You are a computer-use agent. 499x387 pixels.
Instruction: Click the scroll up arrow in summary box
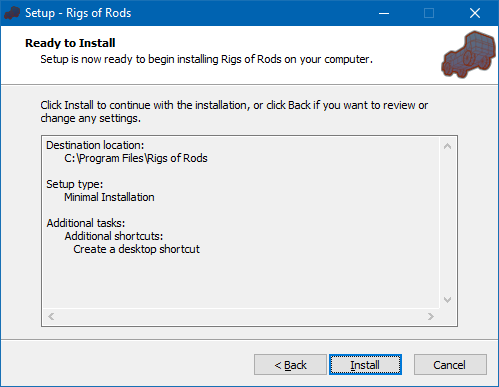[448, 146]
